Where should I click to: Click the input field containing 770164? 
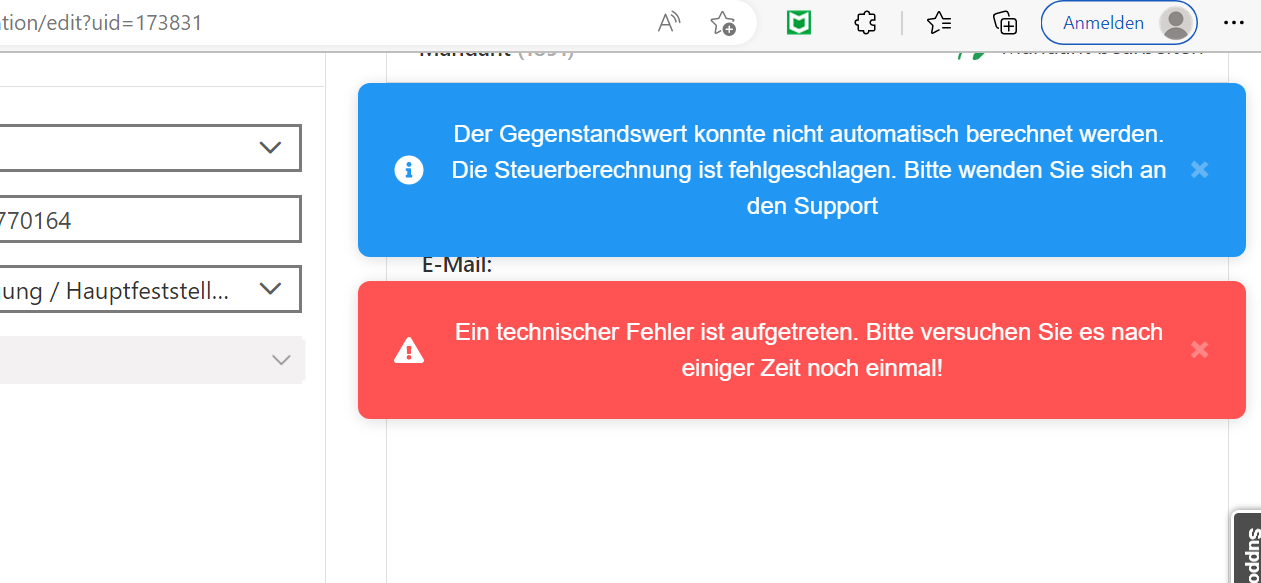coord(150,219)
